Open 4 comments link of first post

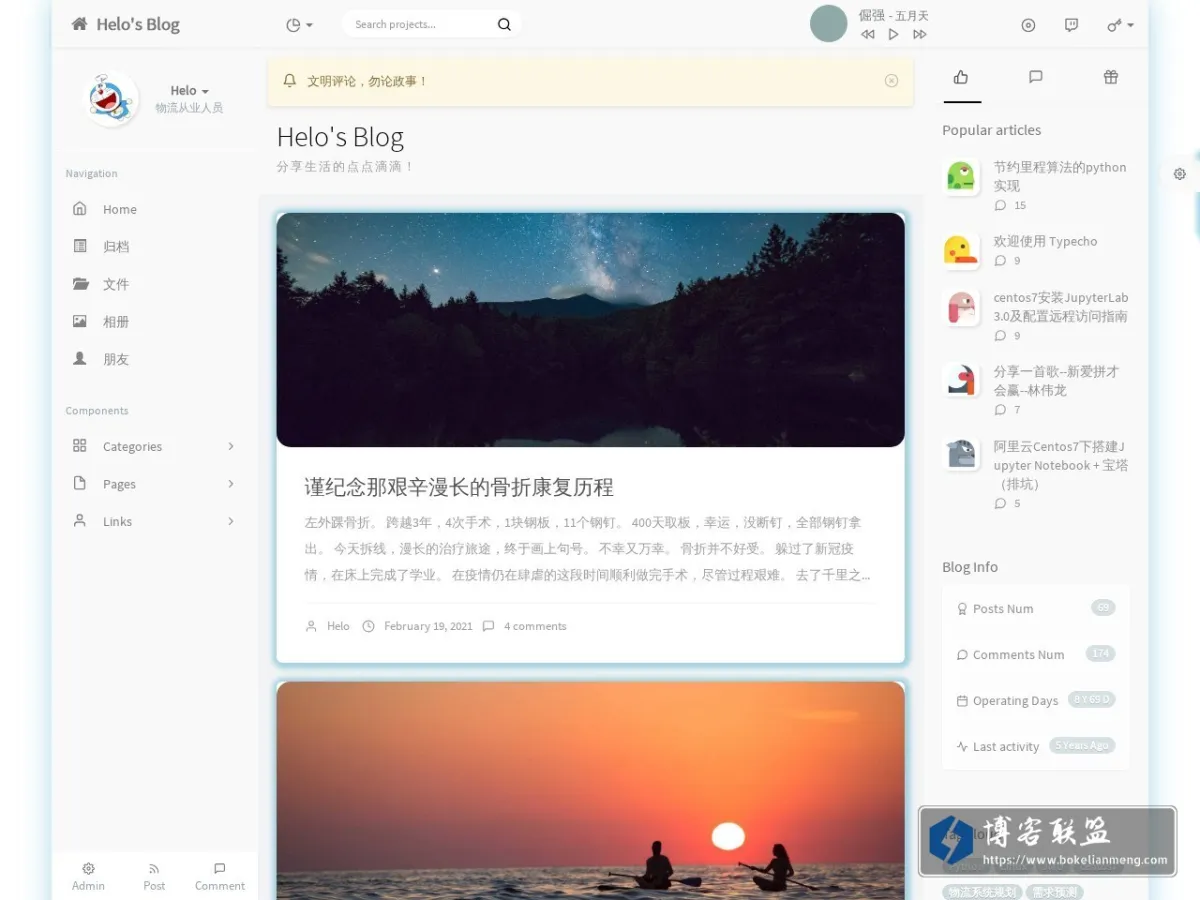[535, 626]
